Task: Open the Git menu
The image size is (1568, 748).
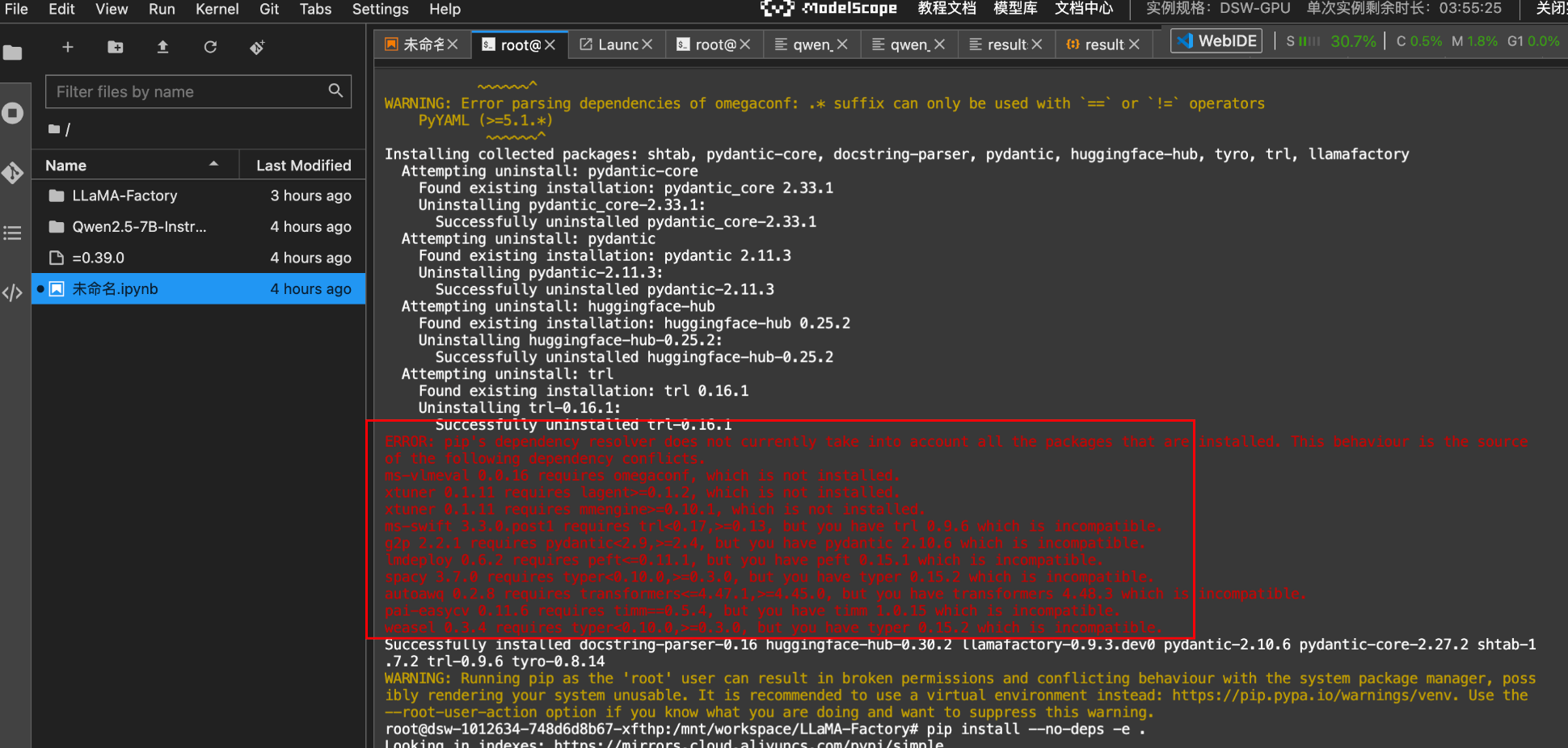Action: tap(269, 9)
